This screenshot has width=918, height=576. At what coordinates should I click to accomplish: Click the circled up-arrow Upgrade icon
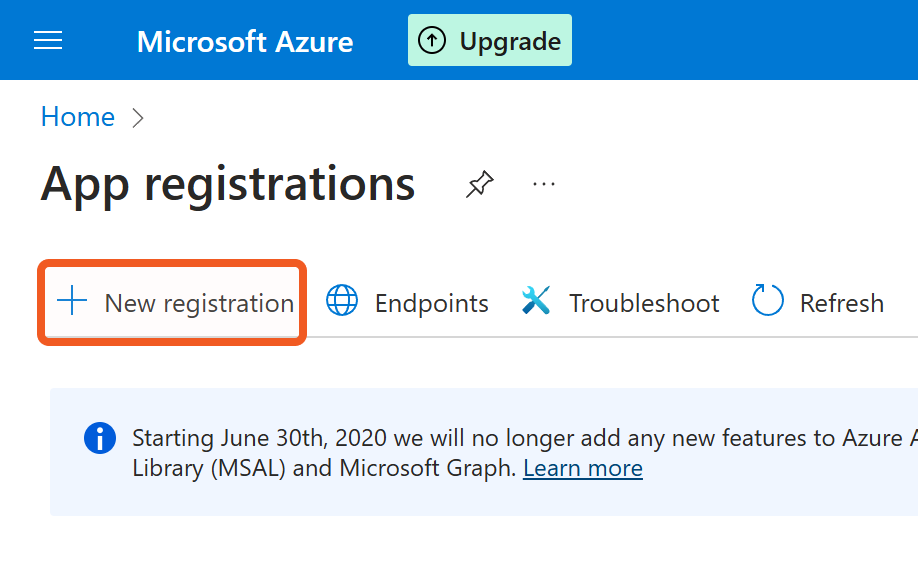click(x=432, y=41)
